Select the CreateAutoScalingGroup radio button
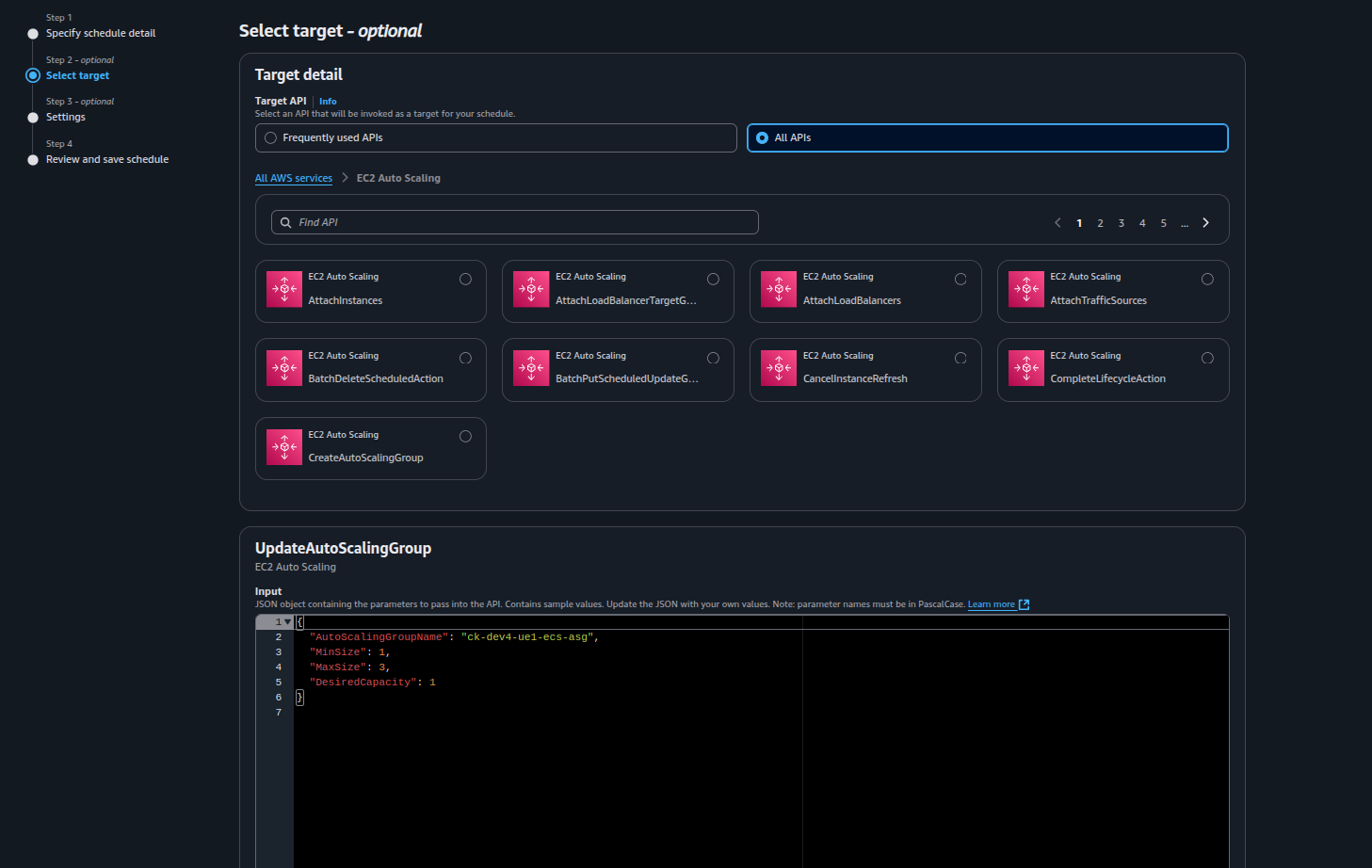Image resolution: width=1372 pixels, height=868 pixels. click(465, 437)
